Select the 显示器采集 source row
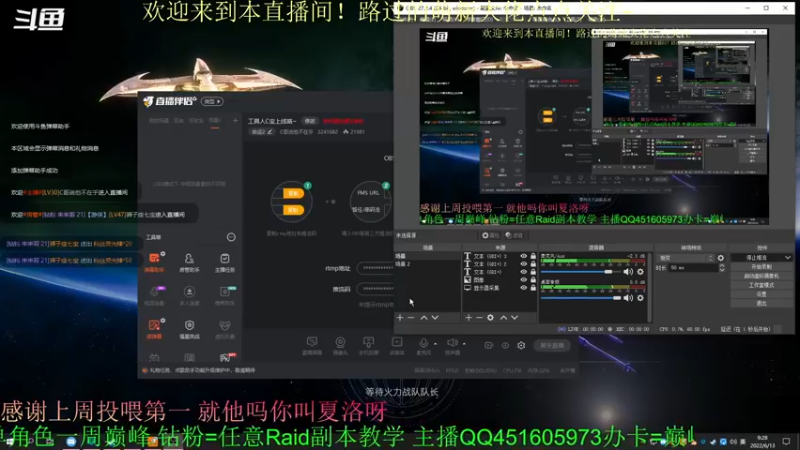This screenshot has height=450, width=800. [500, 288]
